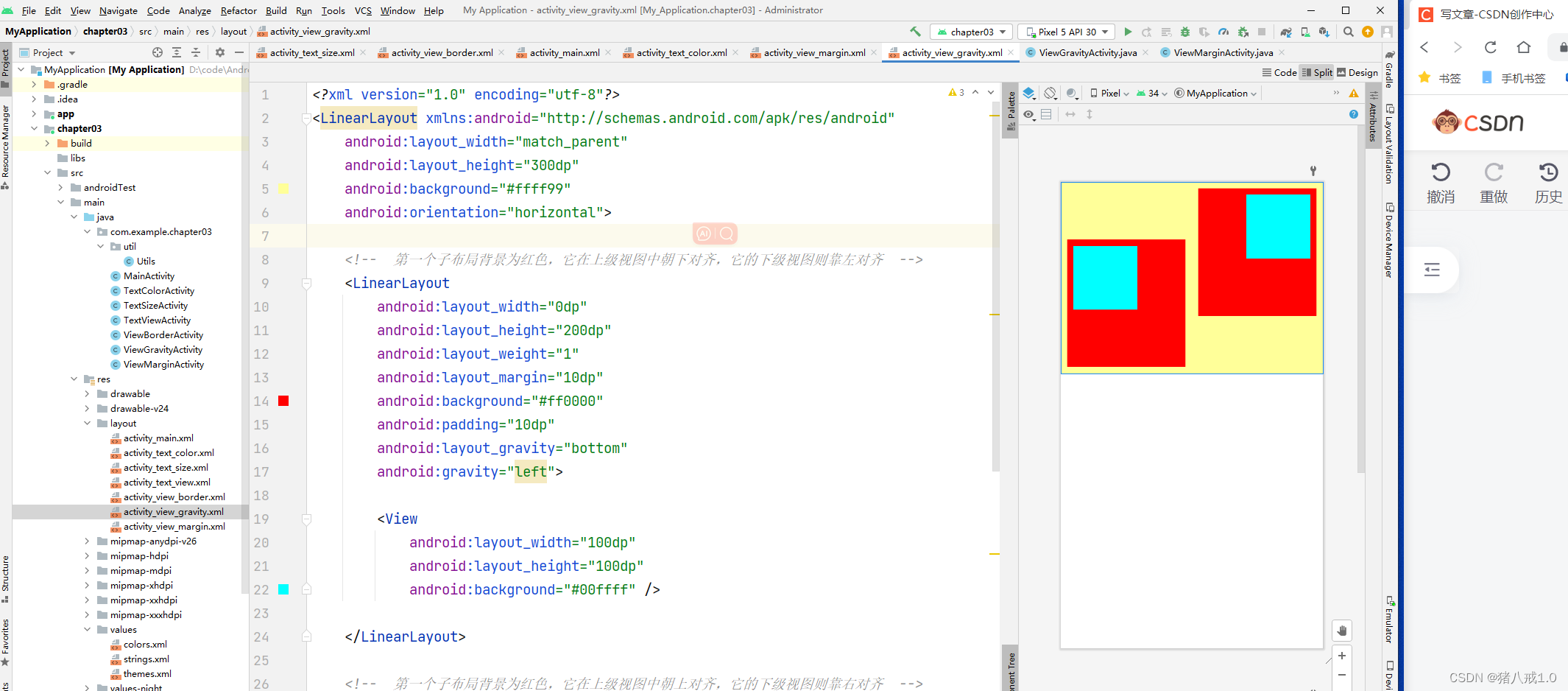Open the VCS menu
1568x691 pixels.
pyautogui.click(x=363, y=10)
